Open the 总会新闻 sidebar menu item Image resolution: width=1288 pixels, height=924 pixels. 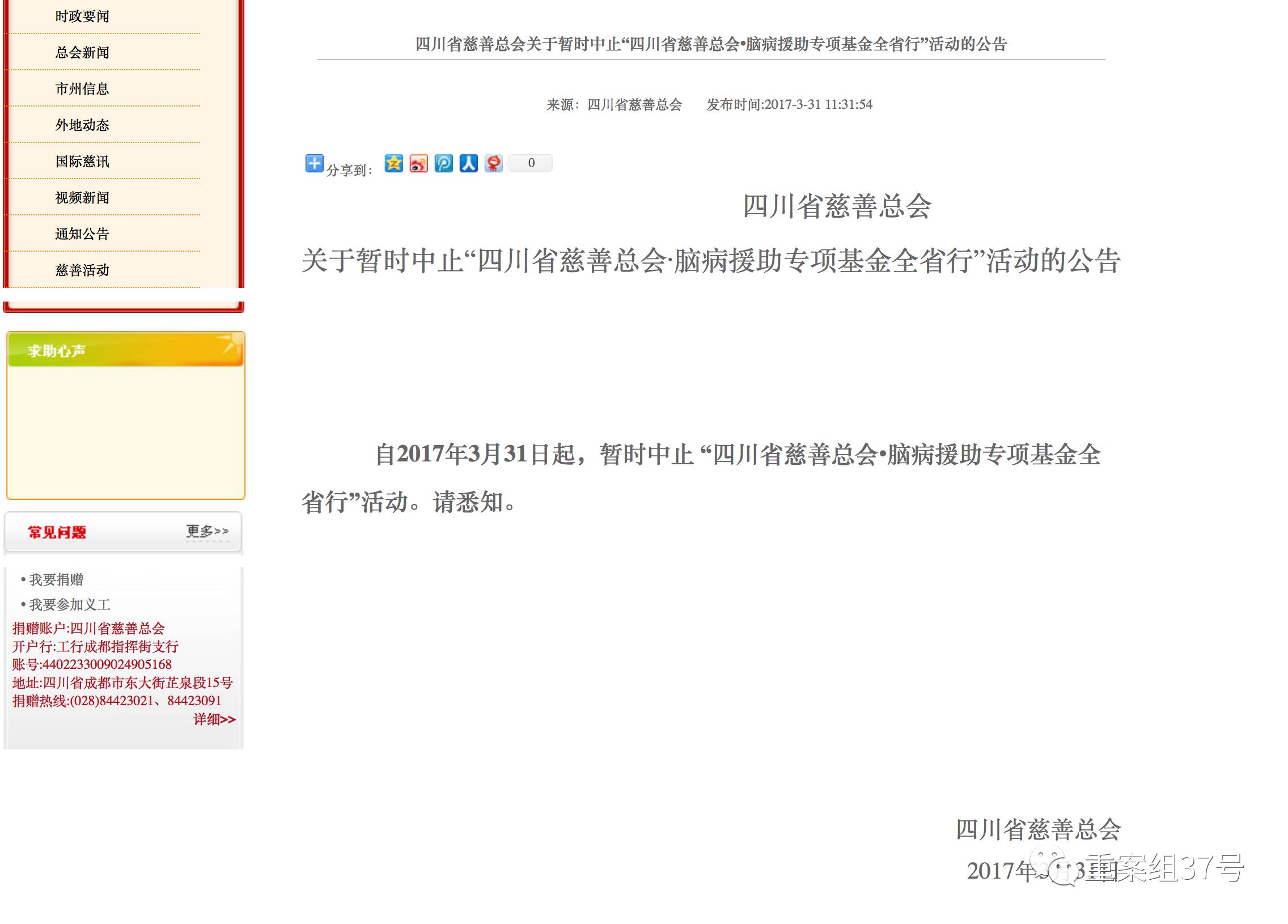(82, 53)
